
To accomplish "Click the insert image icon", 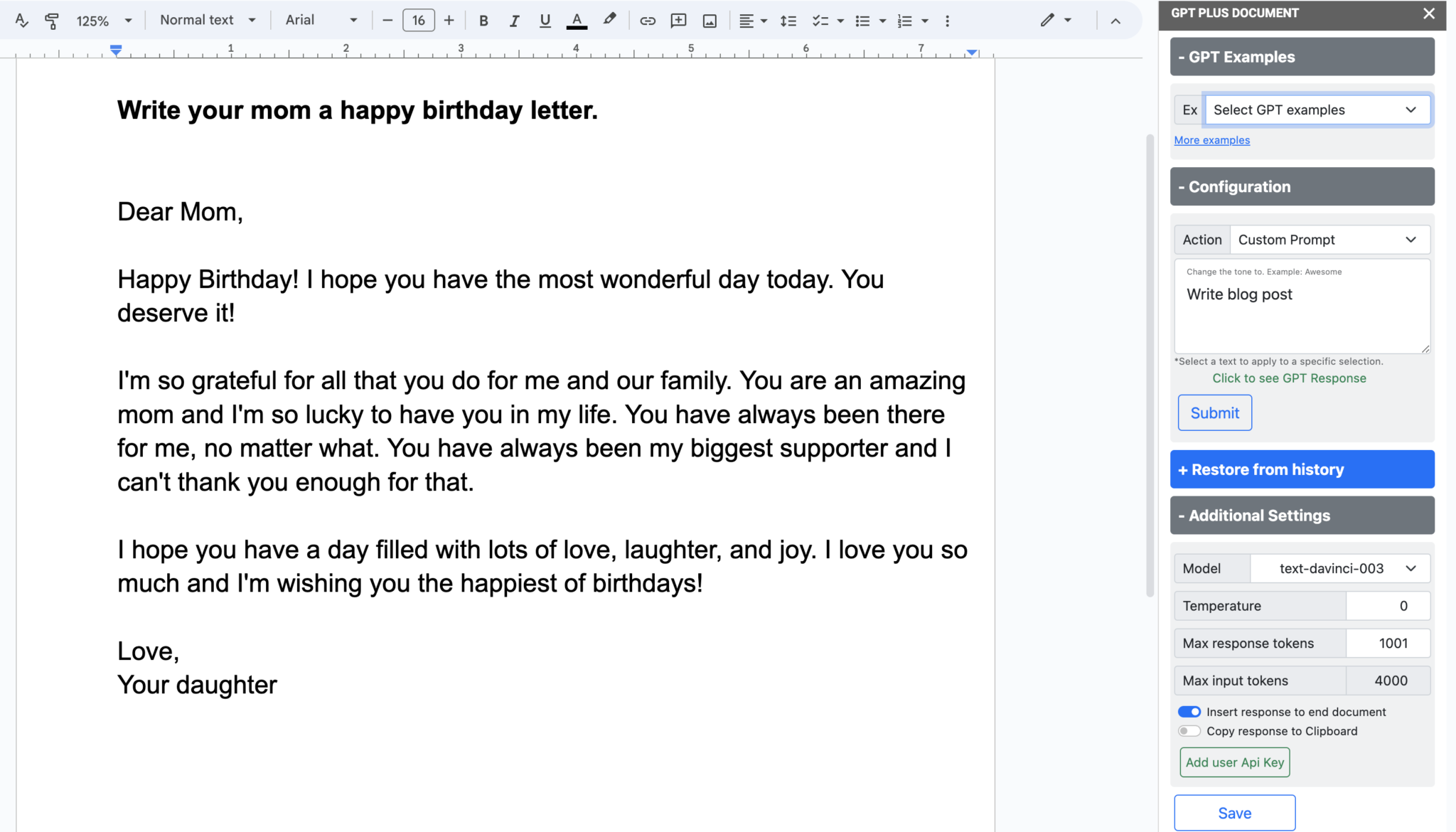I will [710, 21].
